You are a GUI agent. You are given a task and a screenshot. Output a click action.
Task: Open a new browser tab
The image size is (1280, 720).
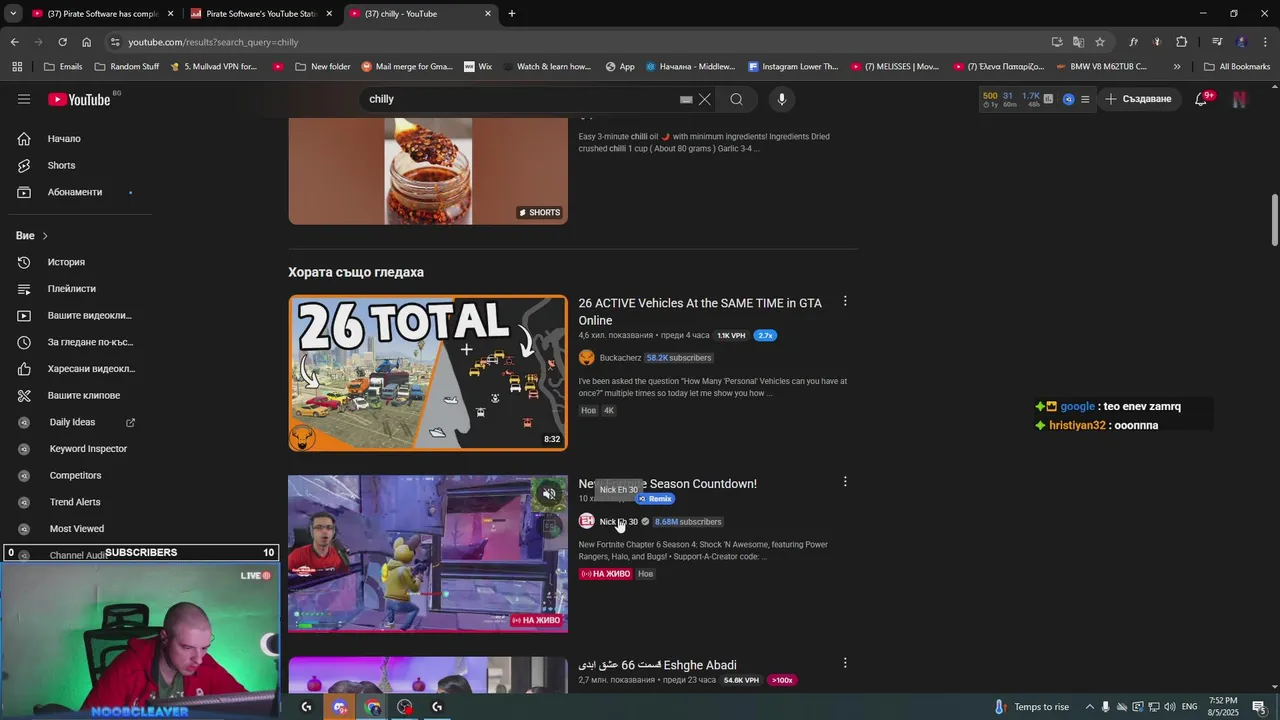pos(512,14)
